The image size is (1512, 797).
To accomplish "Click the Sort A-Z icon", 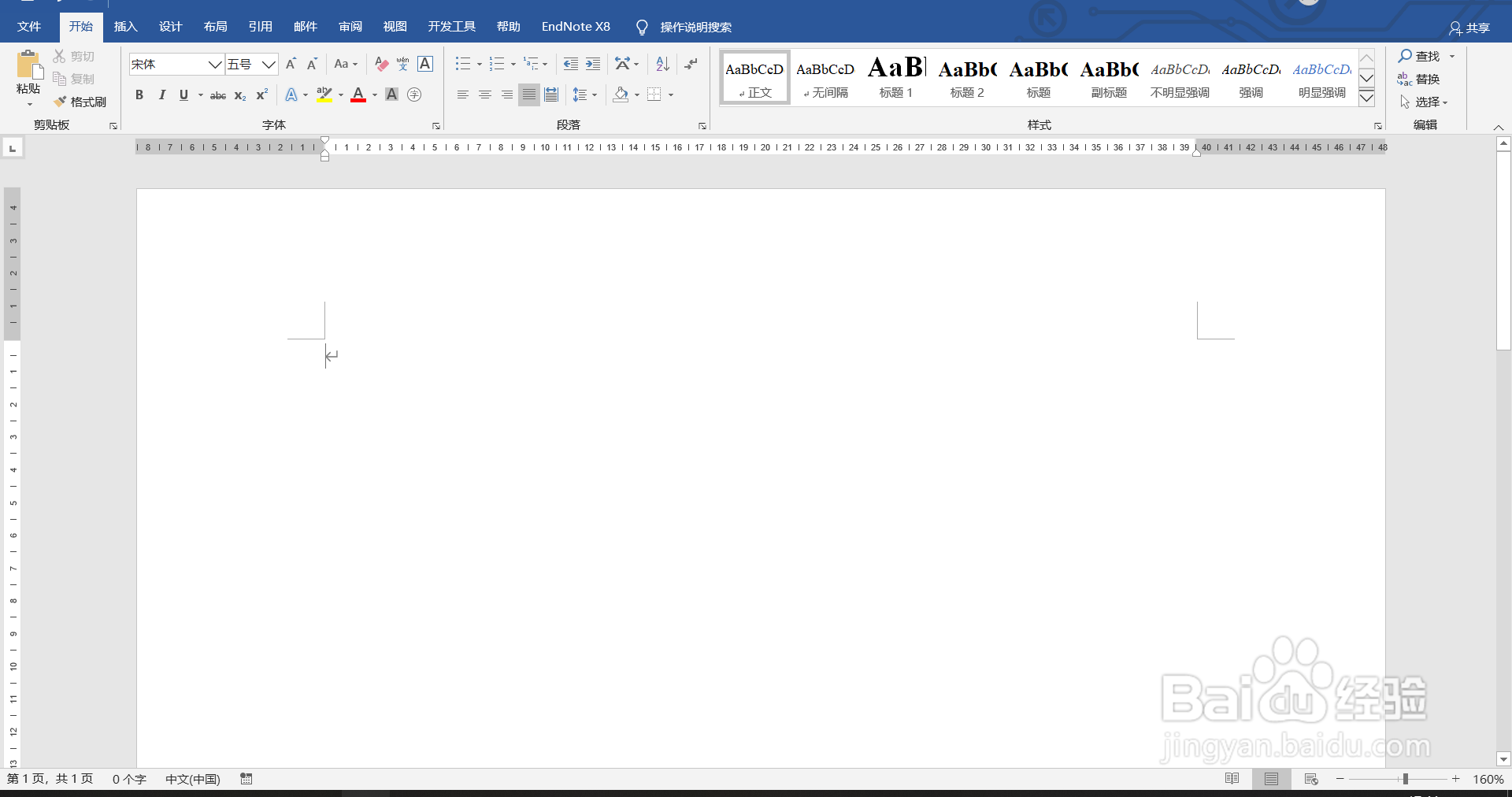I will click(x=663, y=64).
